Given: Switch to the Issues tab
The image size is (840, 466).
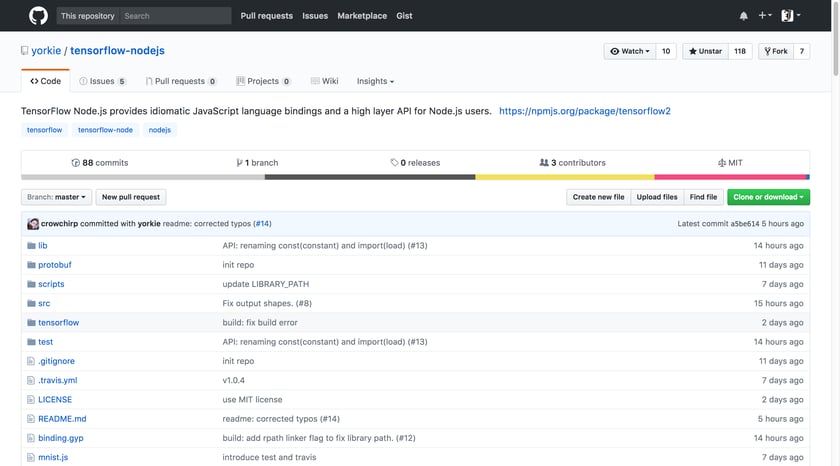Looking at the screenshot, I should click(x=102, y=81).
